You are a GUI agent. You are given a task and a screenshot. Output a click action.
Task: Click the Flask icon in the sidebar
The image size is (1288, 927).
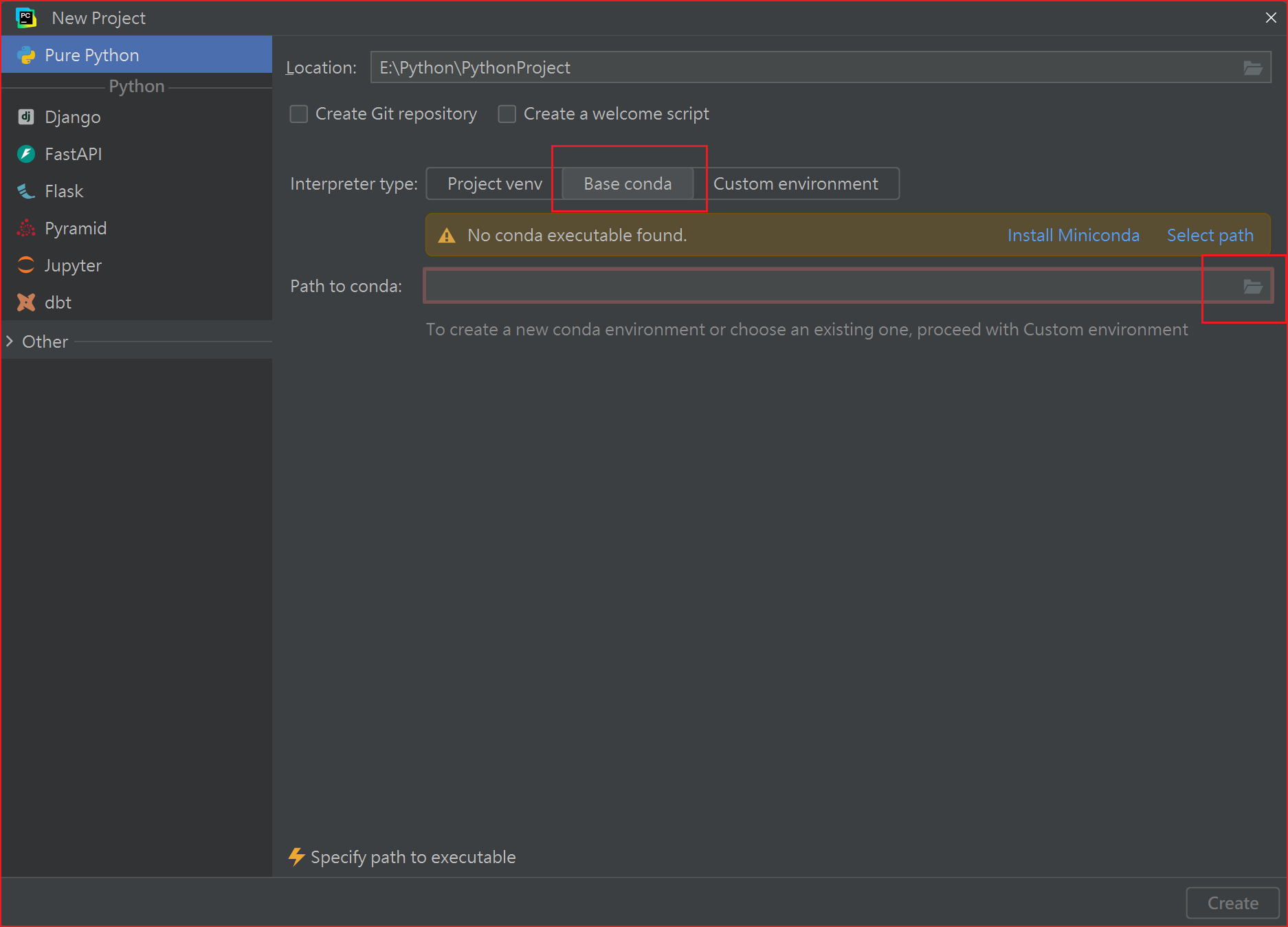(26, 191)
